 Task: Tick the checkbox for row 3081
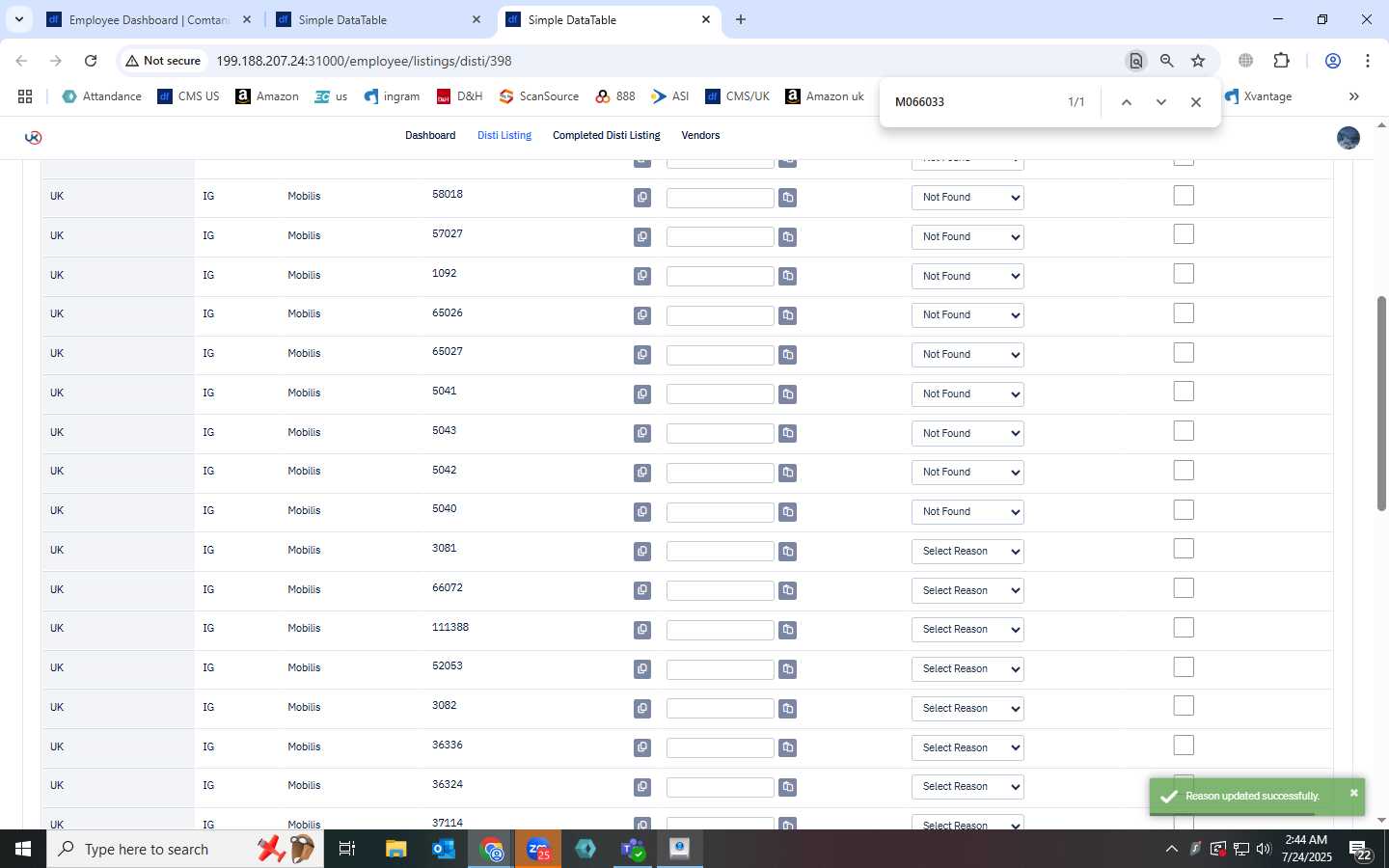(1184, 549)
